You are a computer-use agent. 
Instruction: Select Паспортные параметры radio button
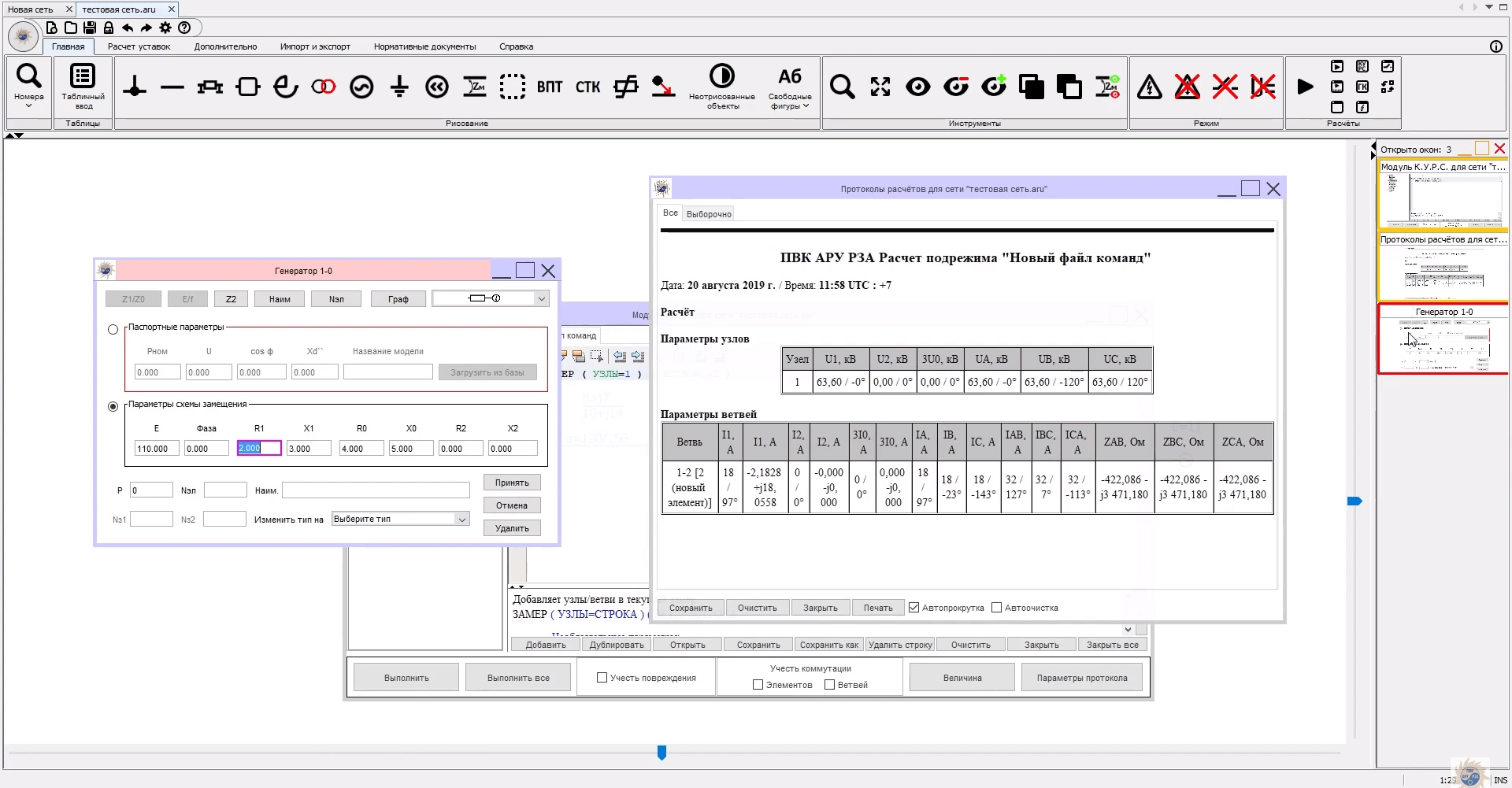pos(113,329)
